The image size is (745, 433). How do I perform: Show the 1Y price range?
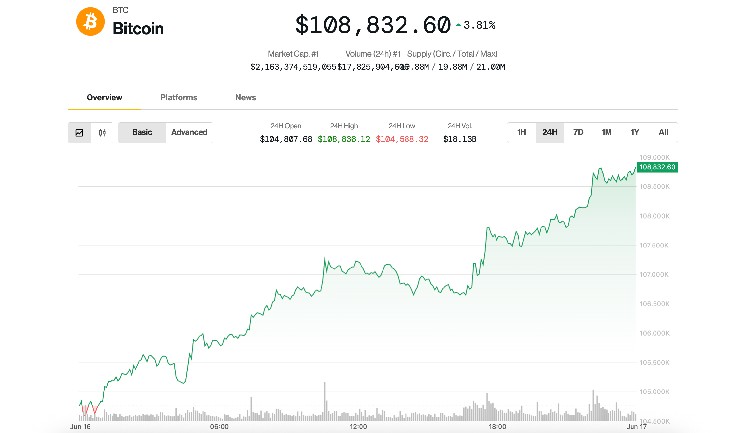635,132
